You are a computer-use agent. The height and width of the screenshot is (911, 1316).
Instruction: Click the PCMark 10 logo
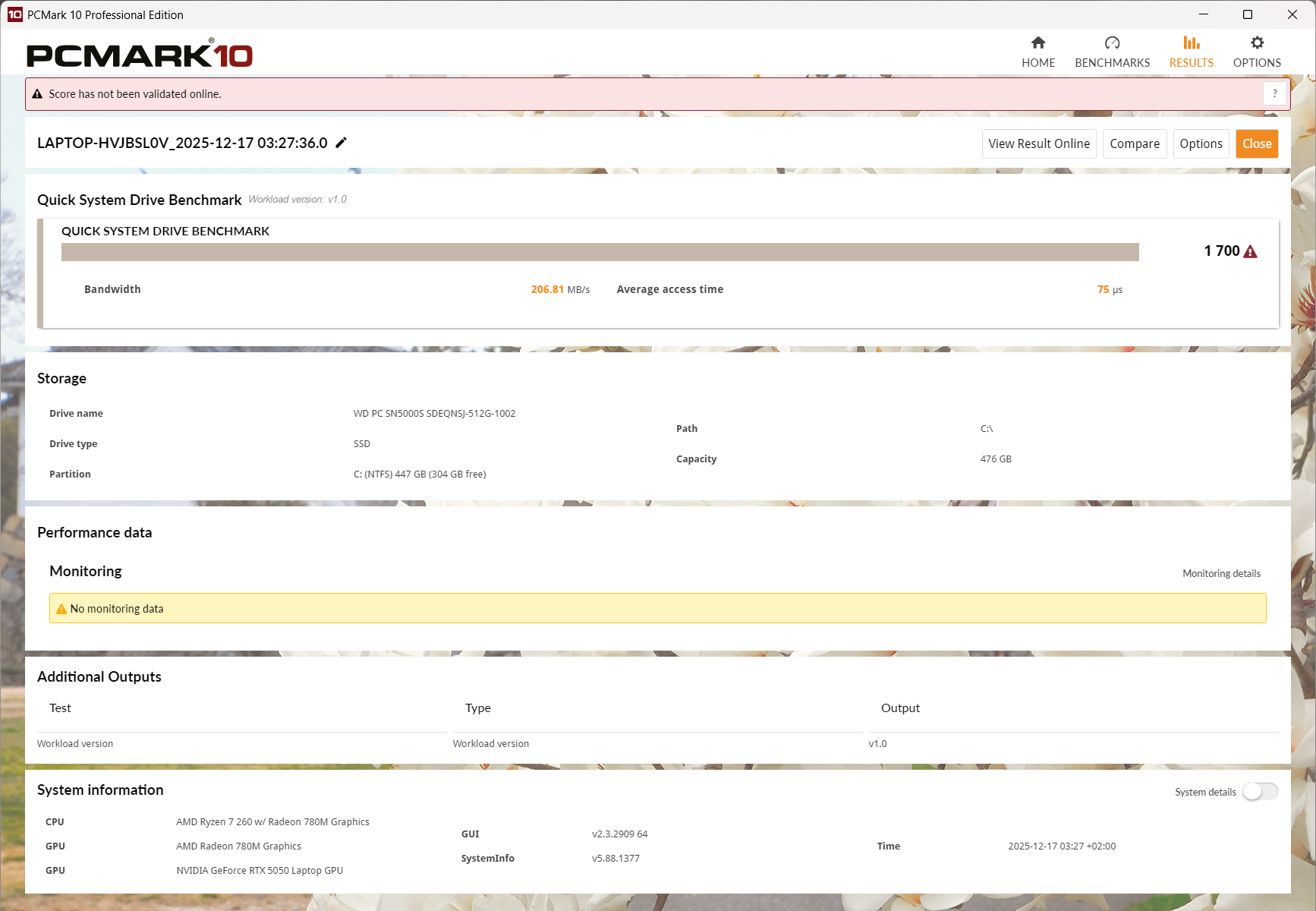[140, 54]
